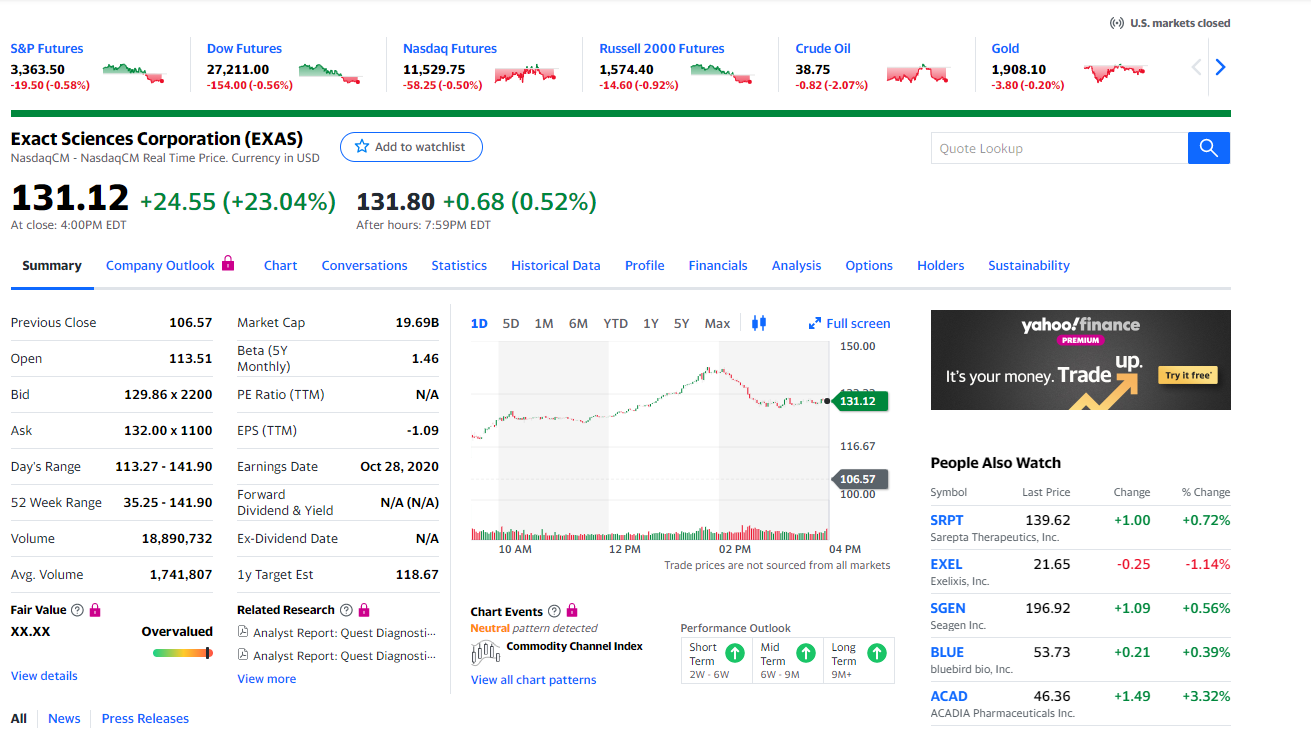Click the candlestick chart type icon

pos(758,323)
